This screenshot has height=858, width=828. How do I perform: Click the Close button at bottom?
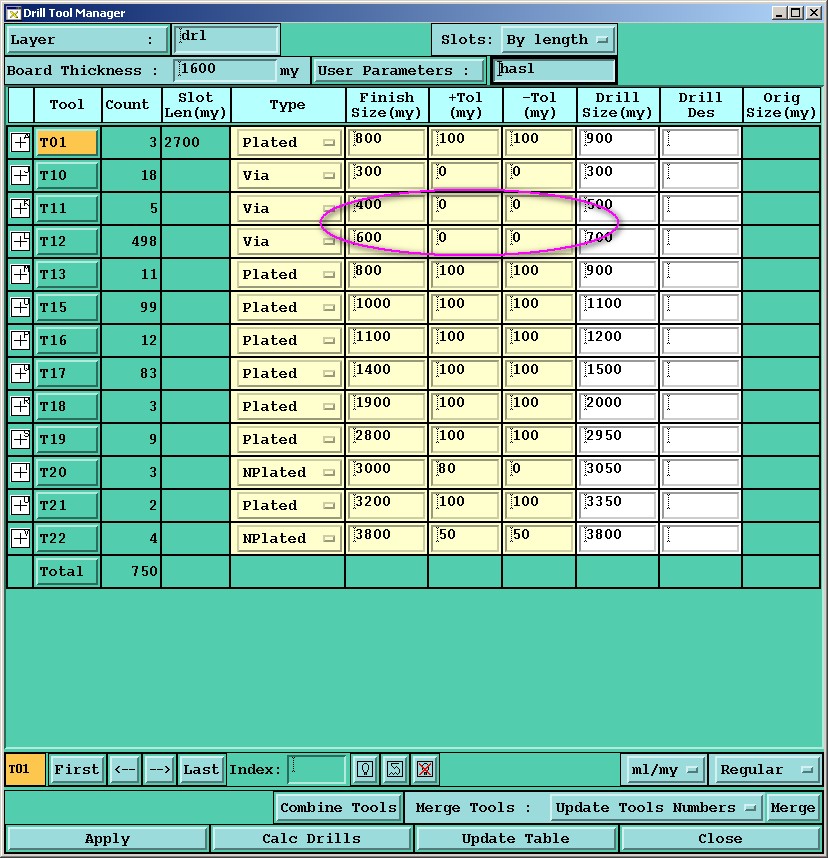(720, 839)
